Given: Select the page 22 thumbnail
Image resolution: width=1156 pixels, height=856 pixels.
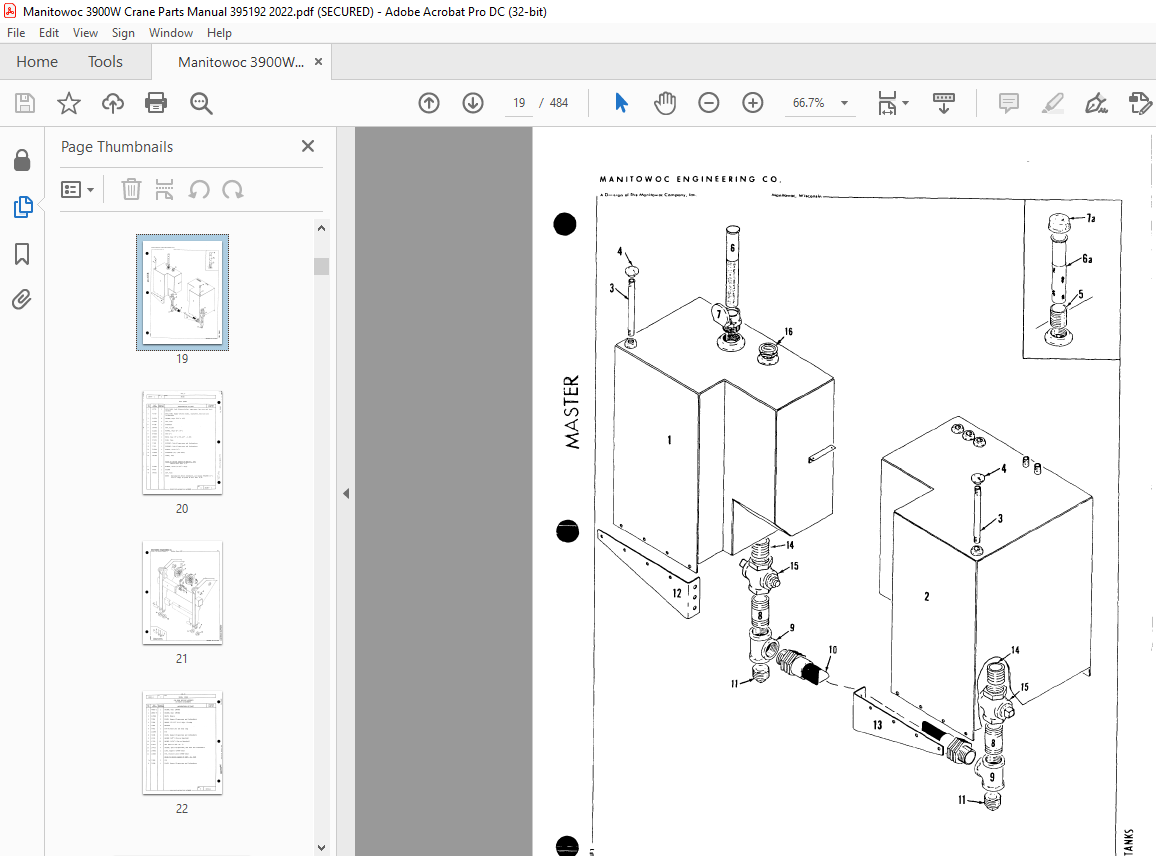Looking at the screenshot, I should tap(182, 742).
